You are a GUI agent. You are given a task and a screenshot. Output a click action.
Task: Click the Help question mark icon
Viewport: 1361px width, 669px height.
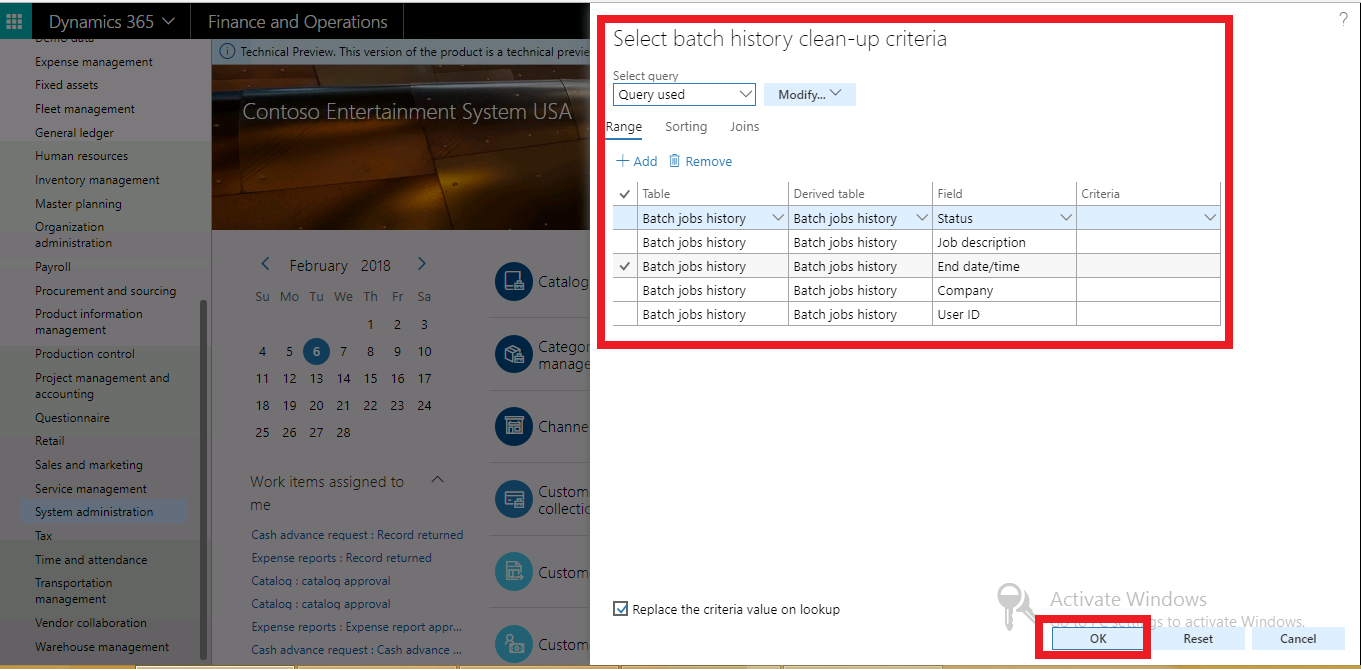[x=1343, y=18]
